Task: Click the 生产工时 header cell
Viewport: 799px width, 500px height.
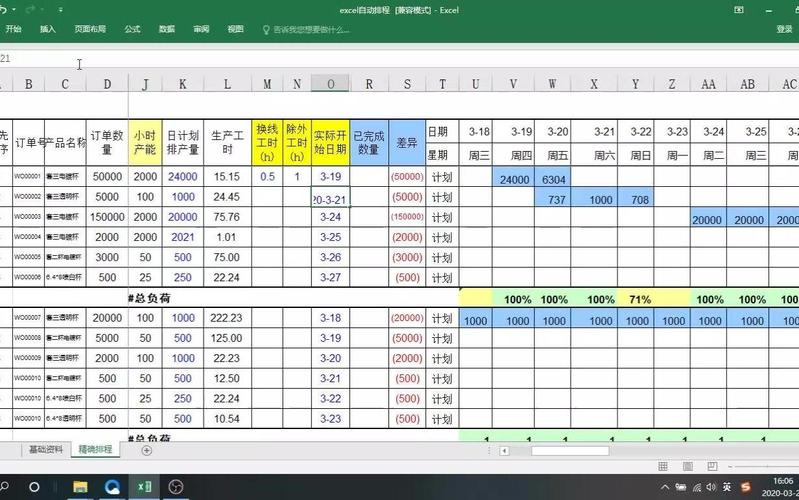Action: [227, 142]
